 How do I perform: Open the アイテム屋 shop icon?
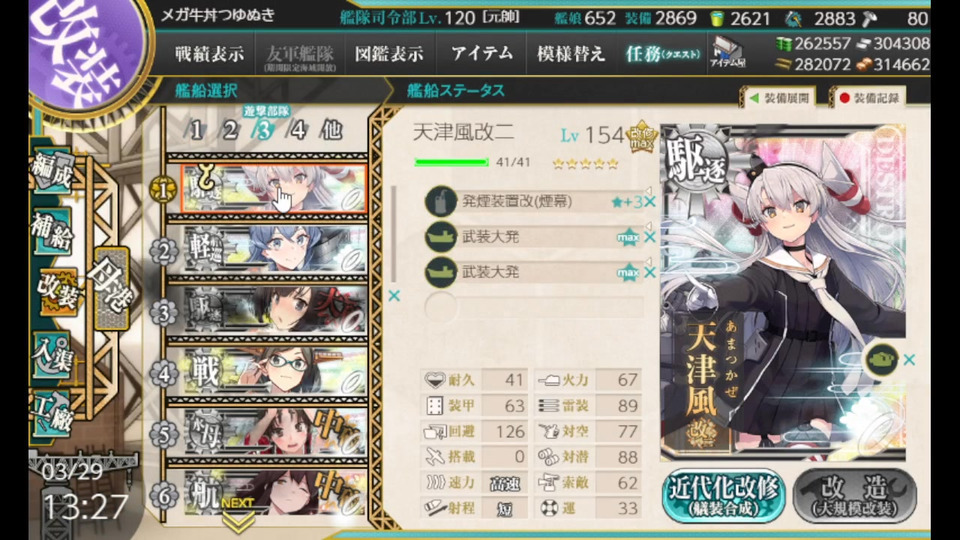pos(727,53)
